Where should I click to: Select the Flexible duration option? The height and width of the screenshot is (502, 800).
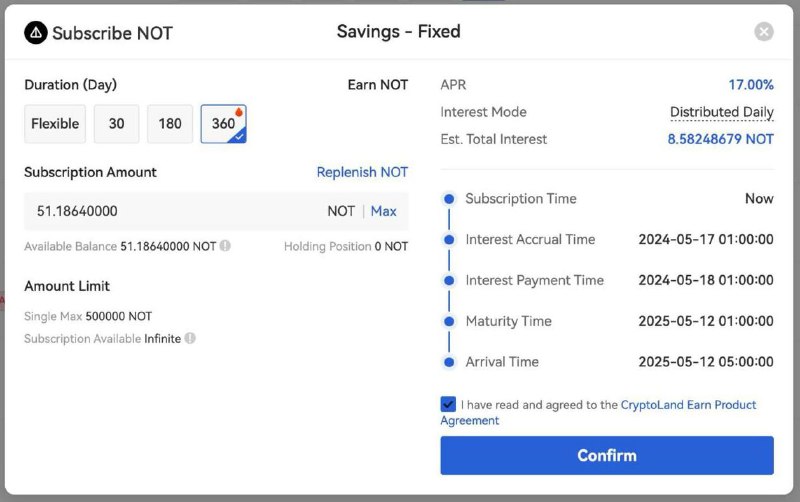55,124
